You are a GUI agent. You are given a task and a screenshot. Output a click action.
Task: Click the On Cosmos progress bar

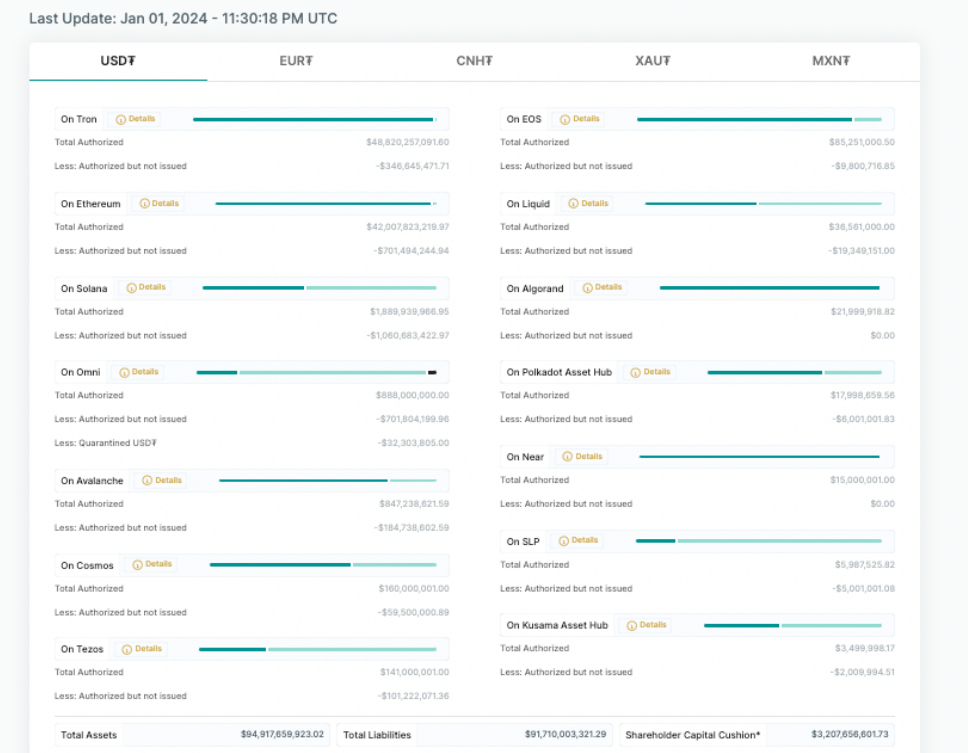pyautogui.click(x=322, y=565)
